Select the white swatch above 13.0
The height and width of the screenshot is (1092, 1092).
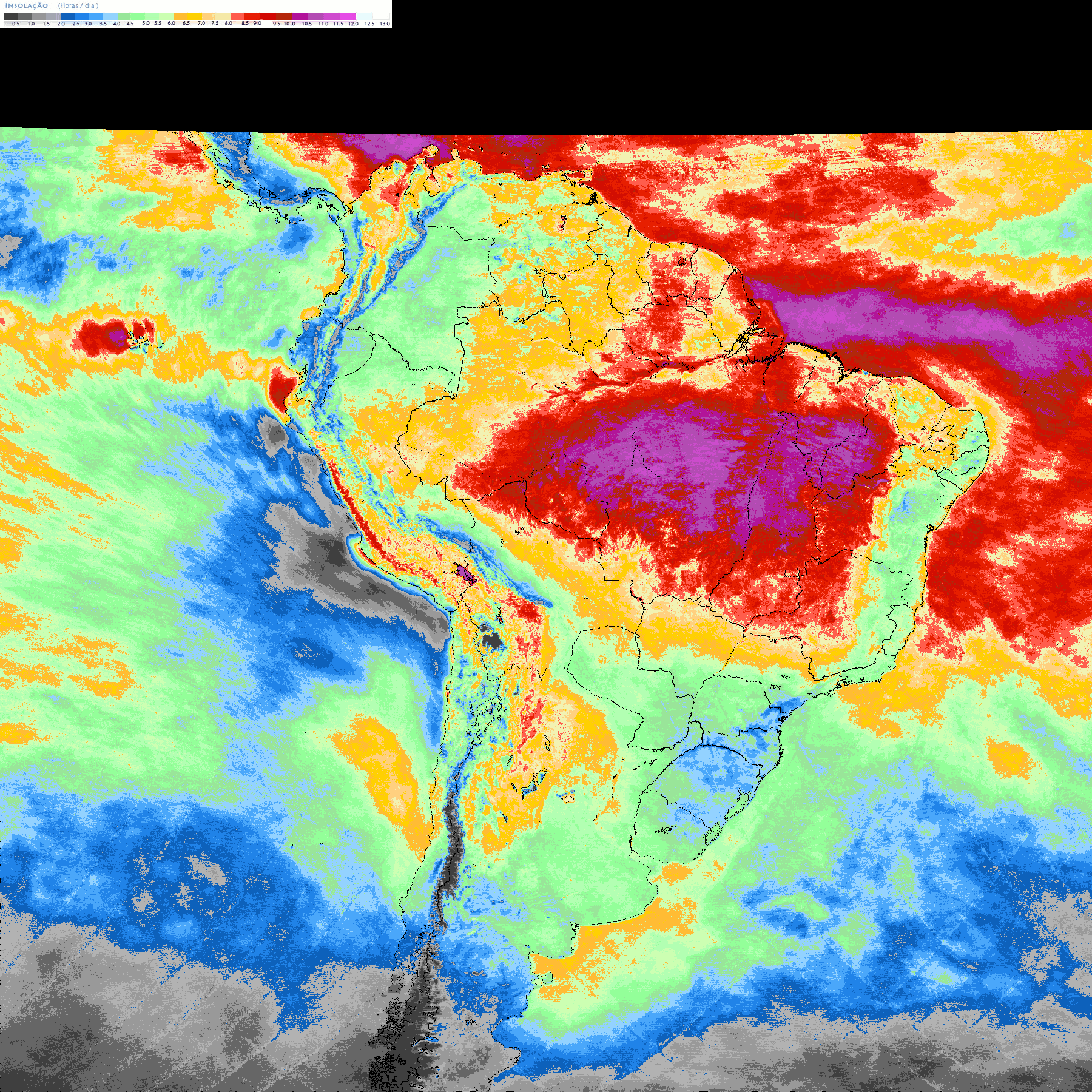[381, 16]
